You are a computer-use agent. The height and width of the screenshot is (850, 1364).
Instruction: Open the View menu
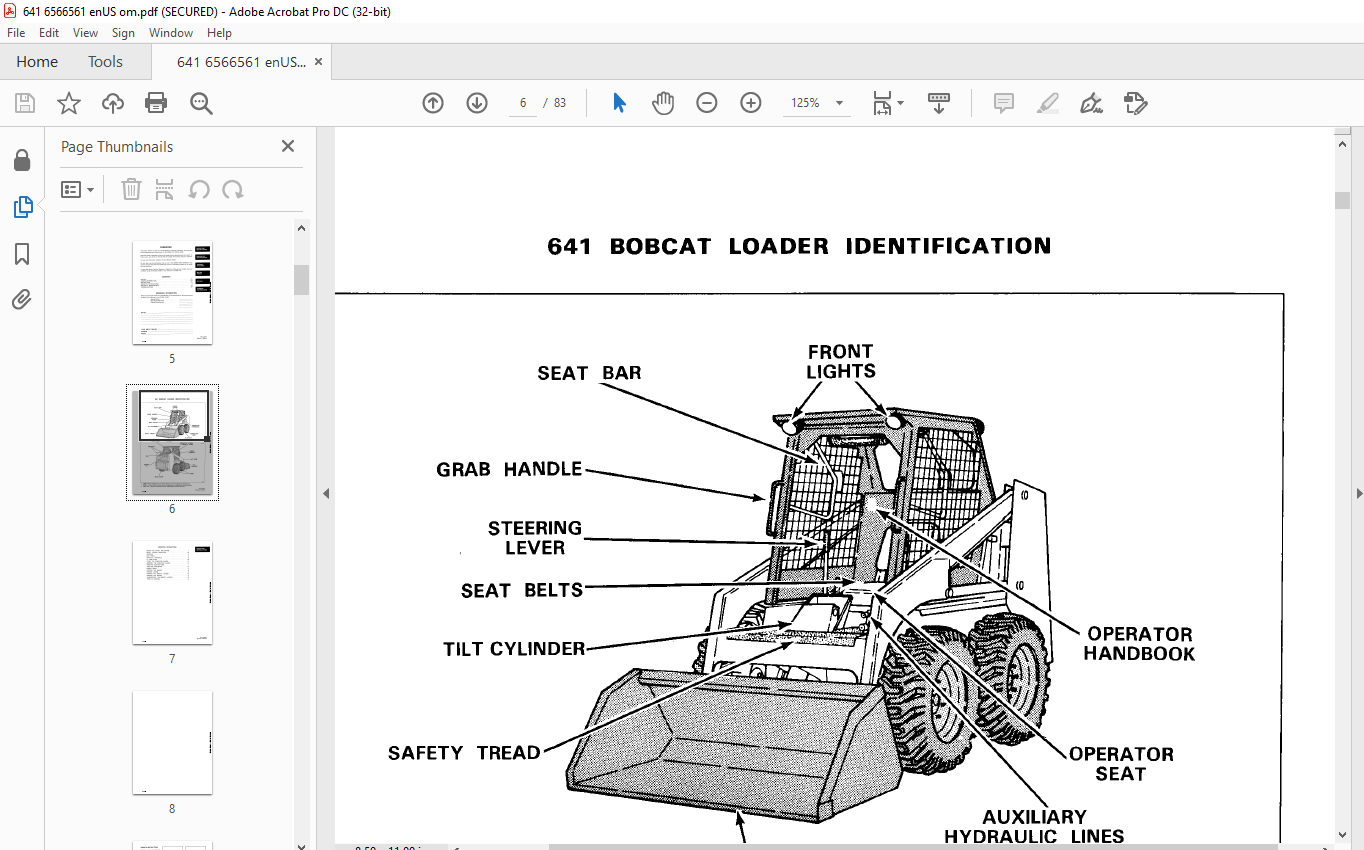coord(85,33)
